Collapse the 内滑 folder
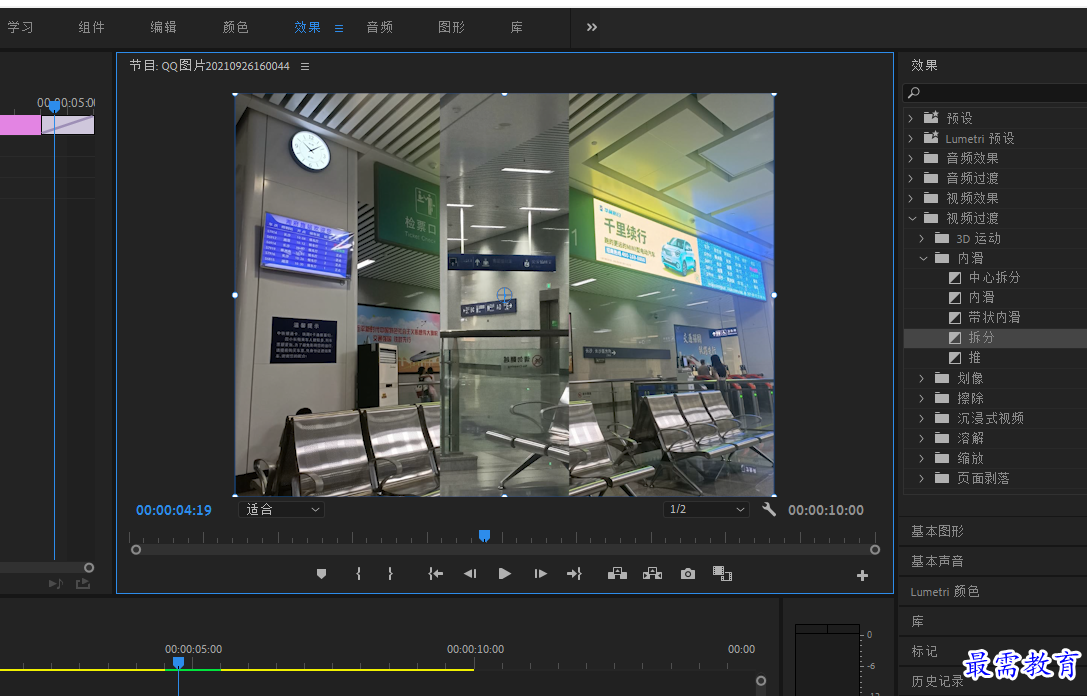The image size is (1087, 696). (x=923, y=259)
